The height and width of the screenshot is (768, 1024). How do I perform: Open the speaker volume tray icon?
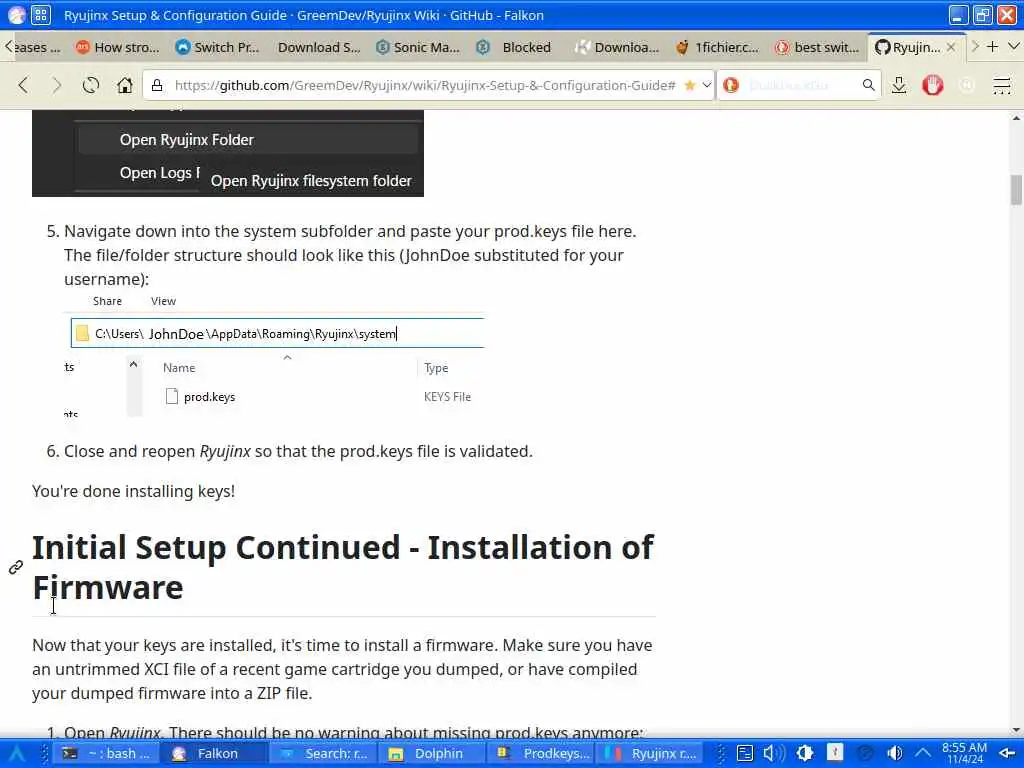(773, 754)
